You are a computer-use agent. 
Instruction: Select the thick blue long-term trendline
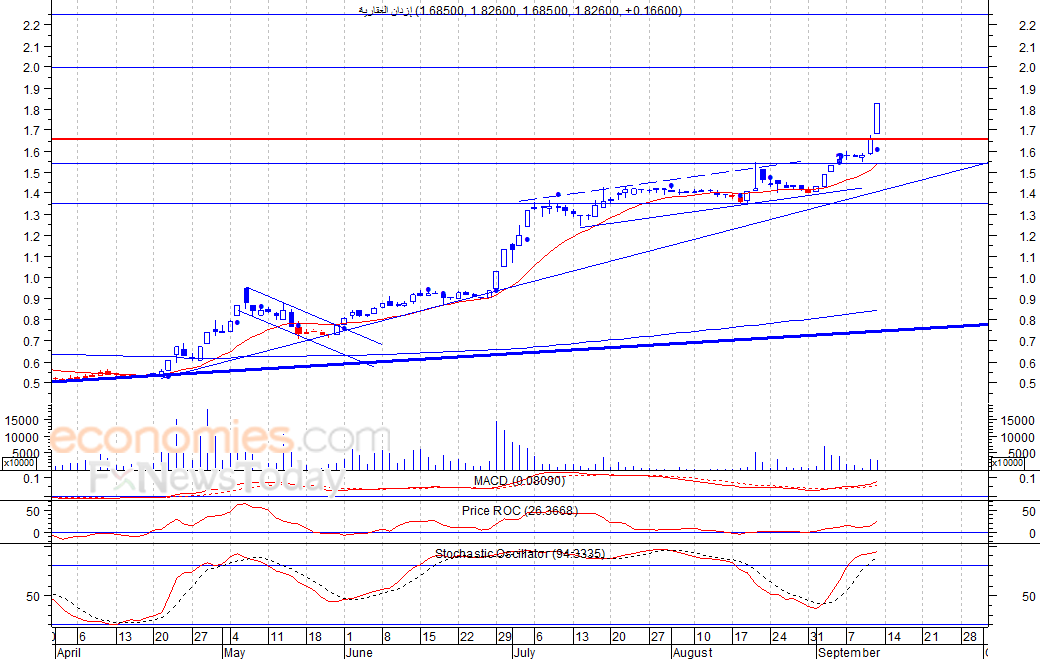click(519, 353)
